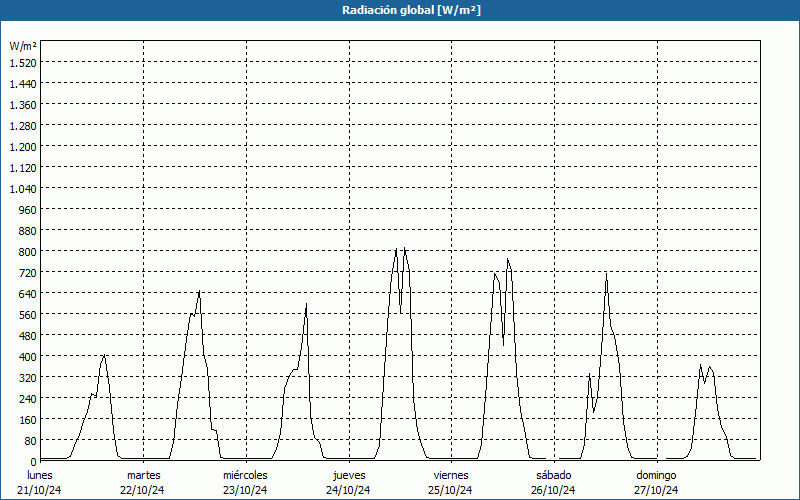
Task: Click Tuesday's radiation peak near 640 W/m²
Action: [x=199, y=291]
